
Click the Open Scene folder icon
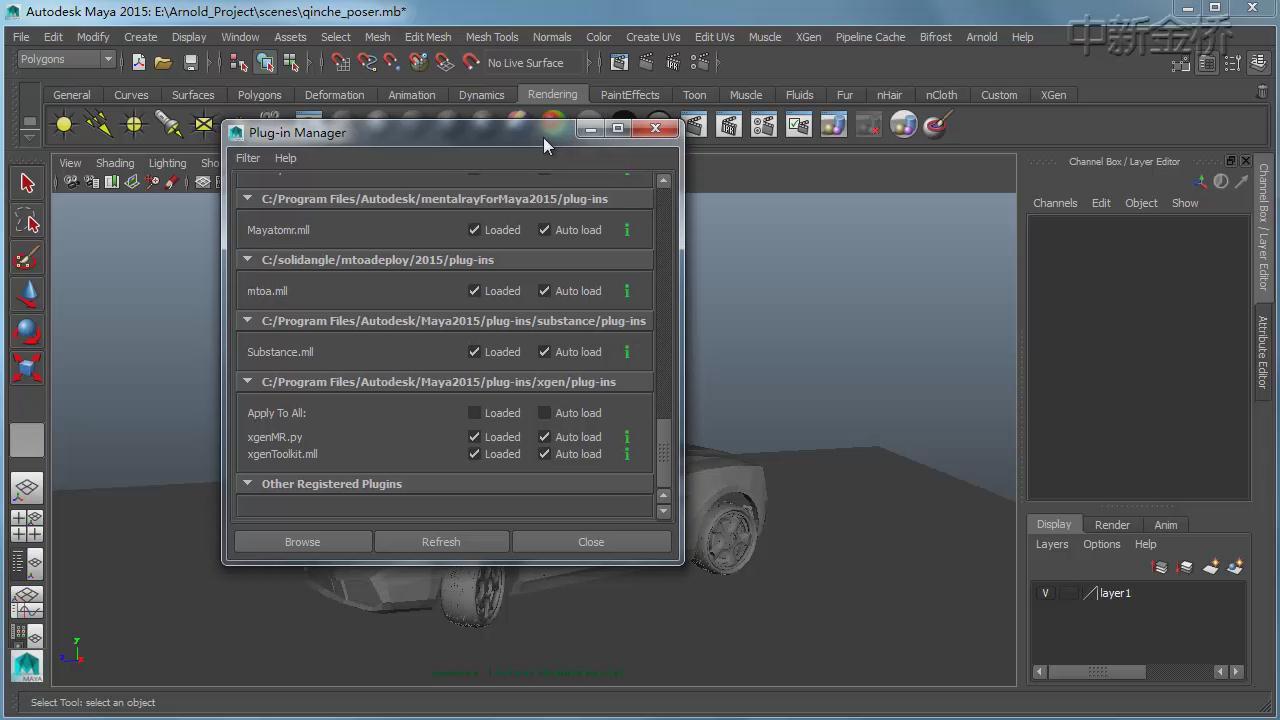click(163, 62)
